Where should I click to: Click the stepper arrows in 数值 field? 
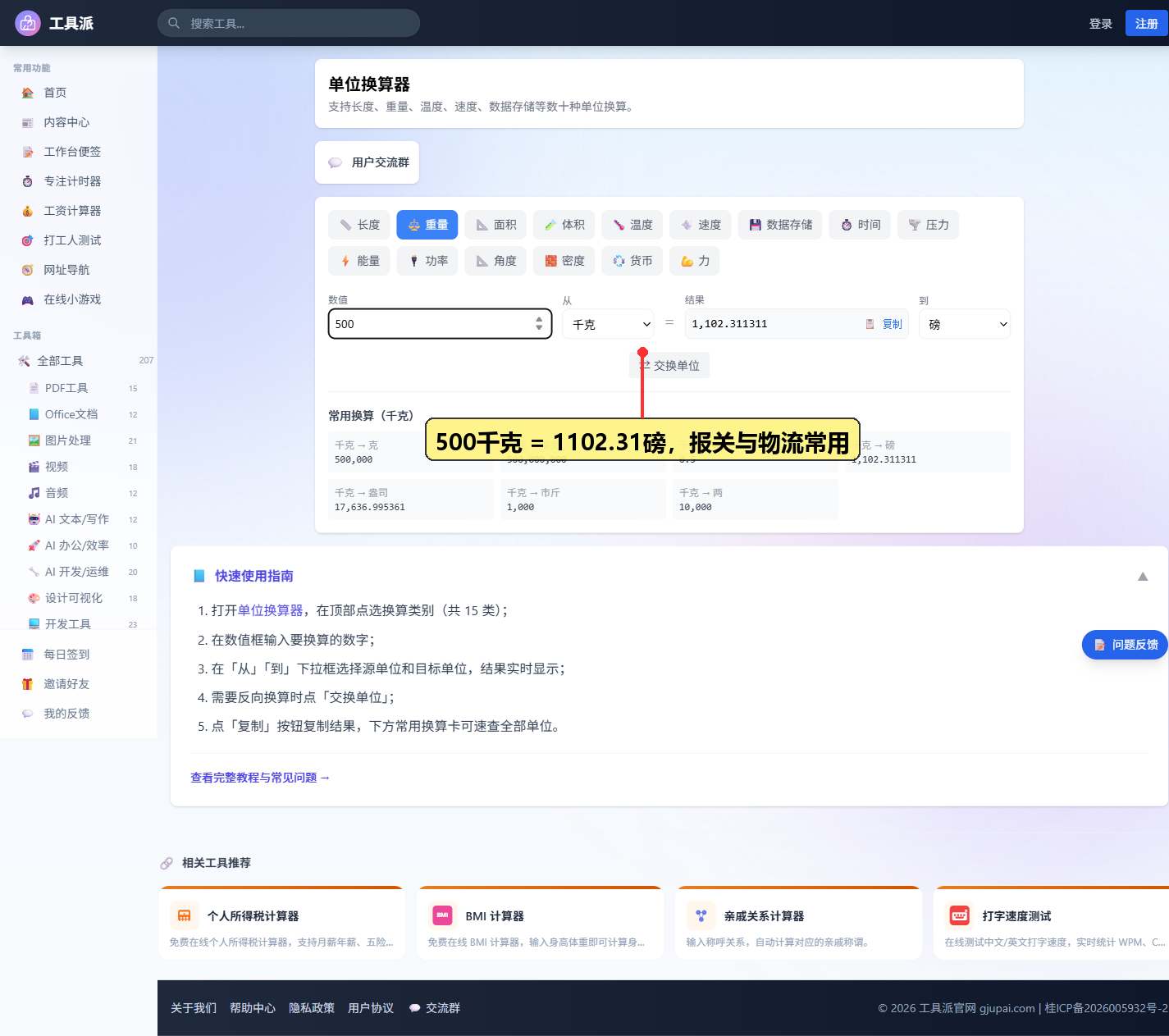tap(539, 324)
